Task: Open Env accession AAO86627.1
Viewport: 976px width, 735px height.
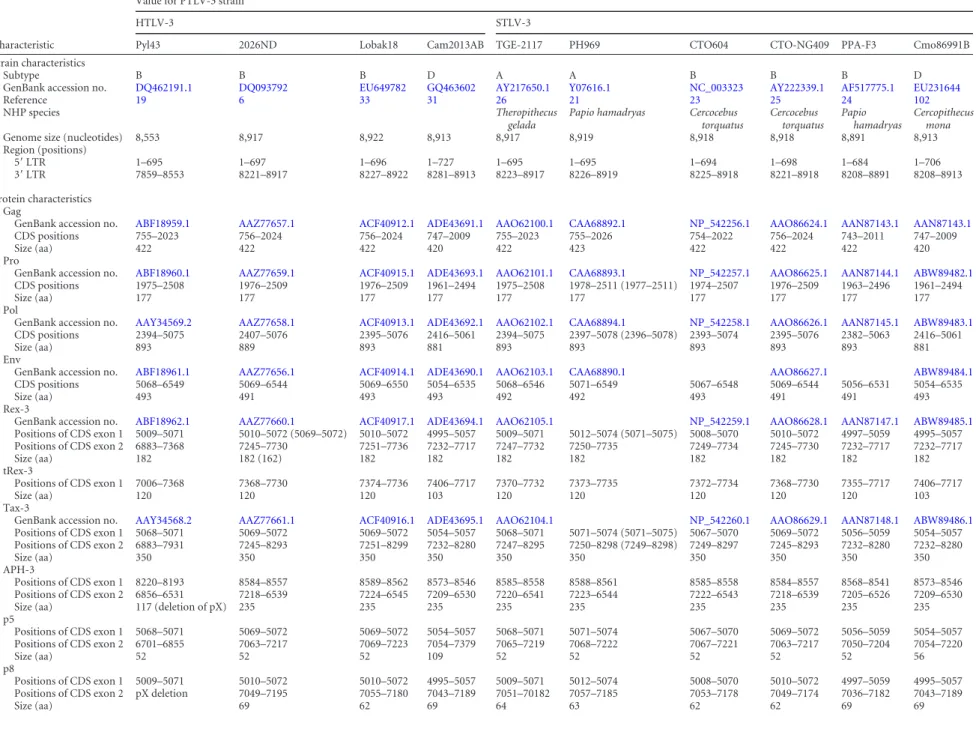Action: pos(799,372)
